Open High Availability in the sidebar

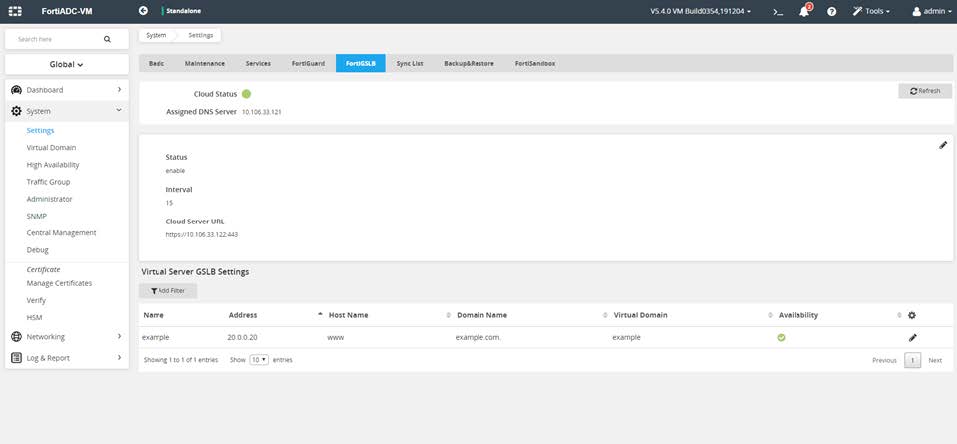(53, 165)
